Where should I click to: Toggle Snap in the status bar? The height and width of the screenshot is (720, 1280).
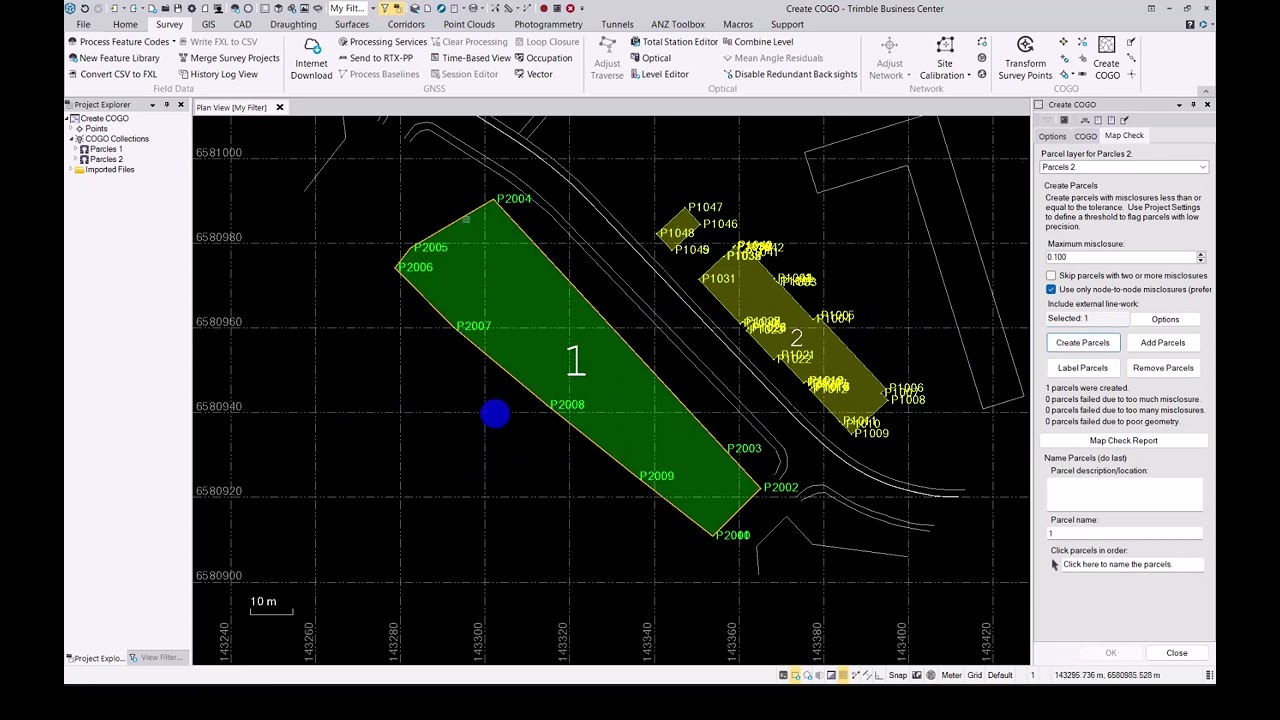pos(897,675)
